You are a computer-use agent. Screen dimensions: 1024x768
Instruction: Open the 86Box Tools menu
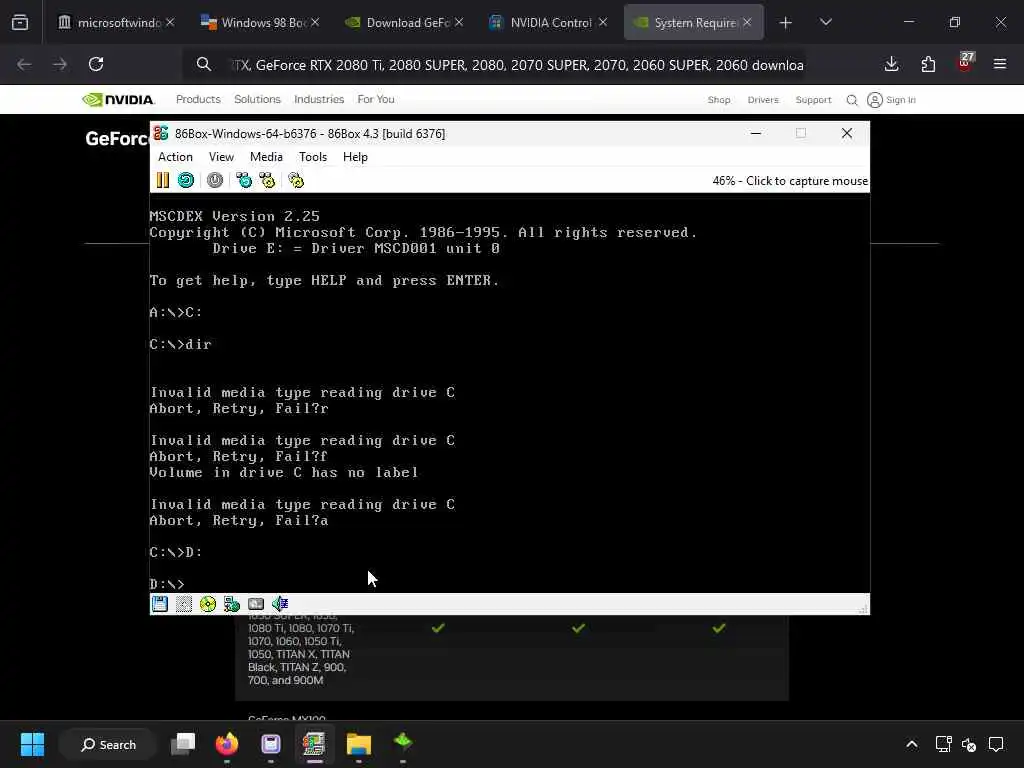pos(313,157)
